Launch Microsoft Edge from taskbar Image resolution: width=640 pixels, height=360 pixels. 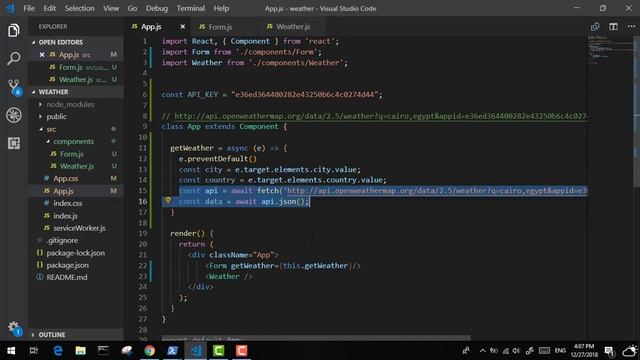click(58, 351)
